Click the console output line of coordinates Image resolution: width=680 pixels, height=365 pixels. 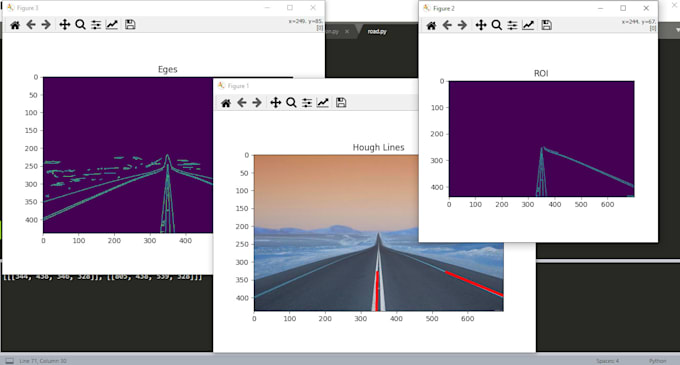click(102, 277)
